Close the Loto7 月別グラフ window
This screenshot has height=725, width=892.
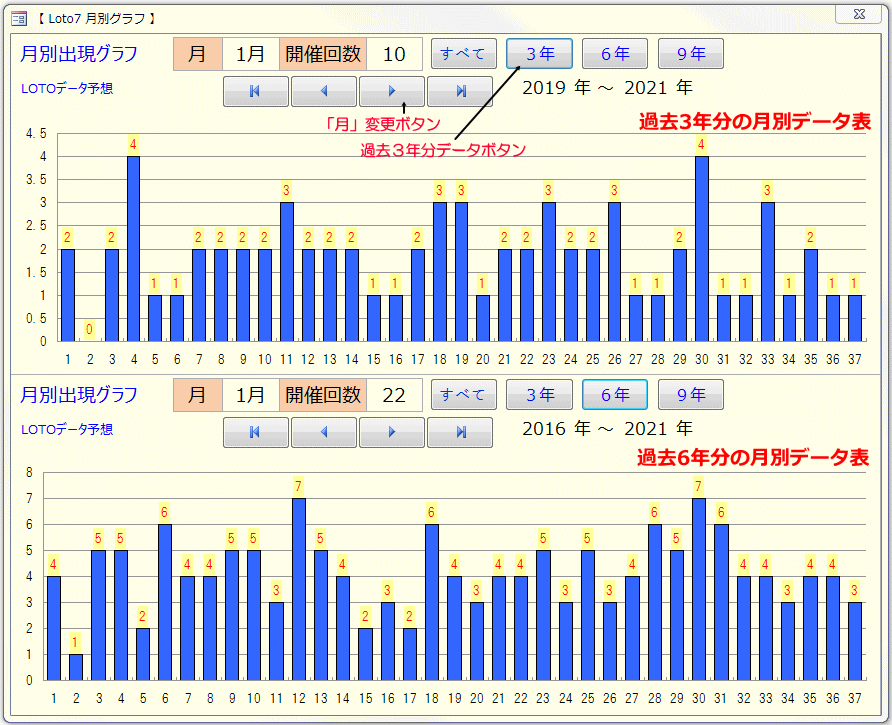(860, 14)
